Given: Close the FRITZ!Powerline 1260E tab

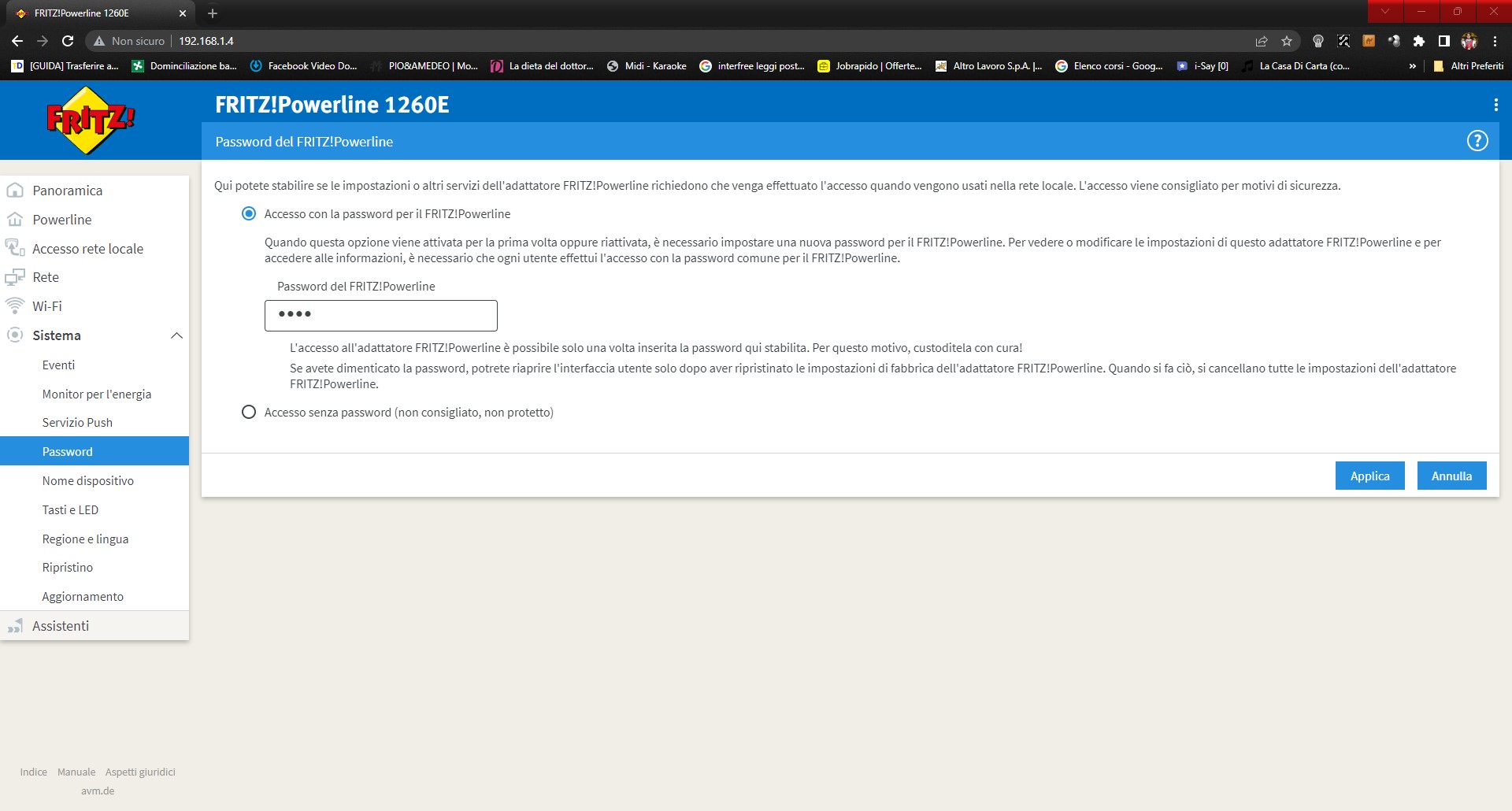Looking at the screenshot, I should 183,13.
